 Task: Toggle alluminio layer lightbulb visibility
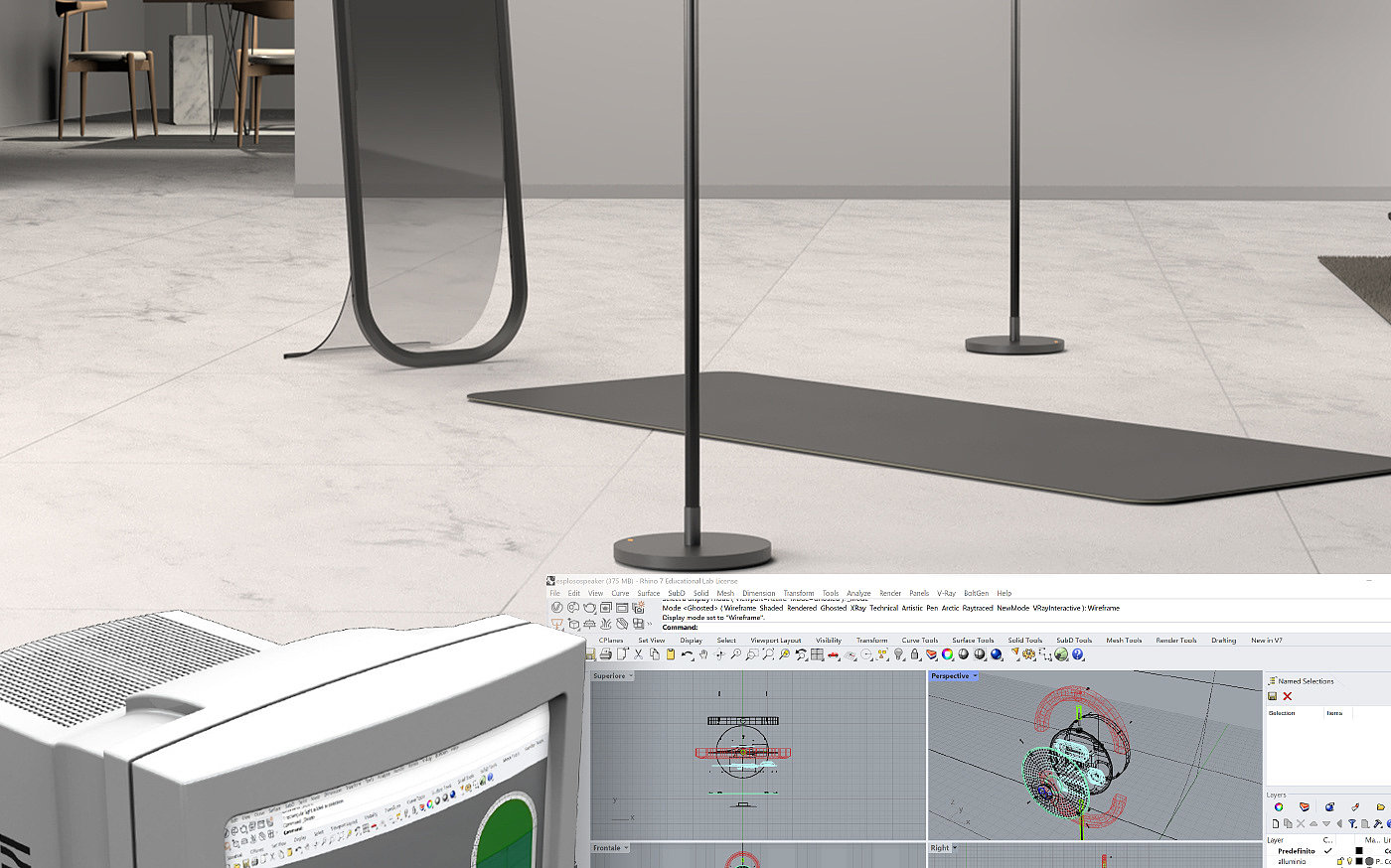pos(1349,861)
